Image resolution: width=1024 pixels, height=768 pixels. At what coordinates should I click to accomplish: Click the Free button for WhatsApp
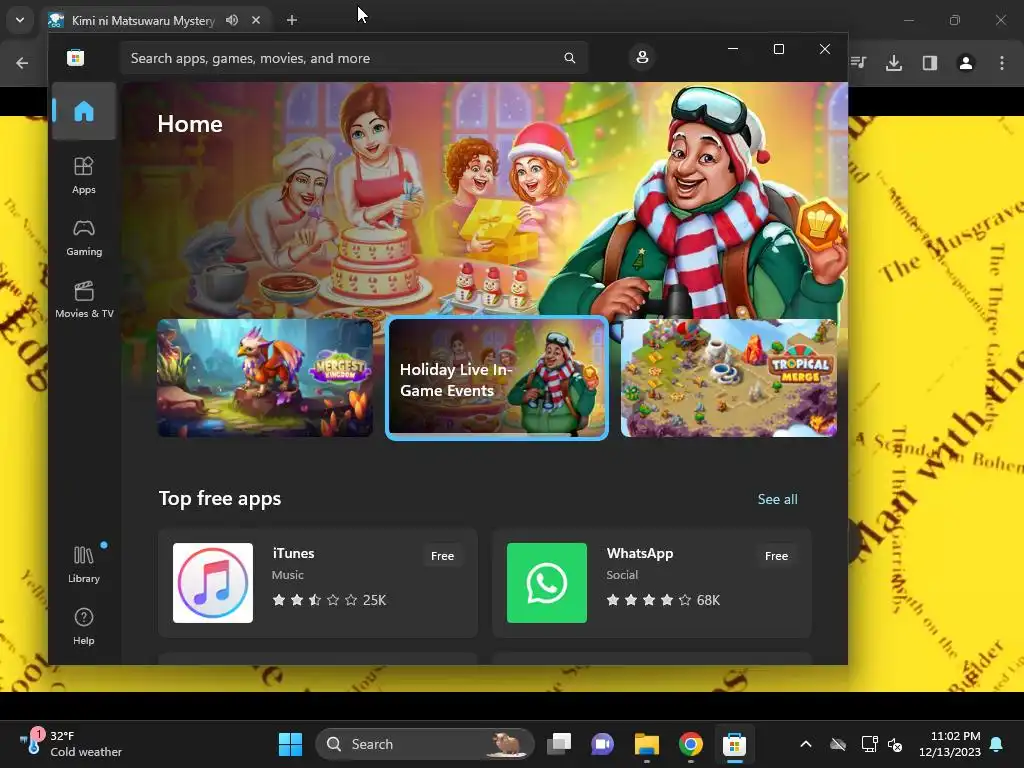click(x=776, y=556)
